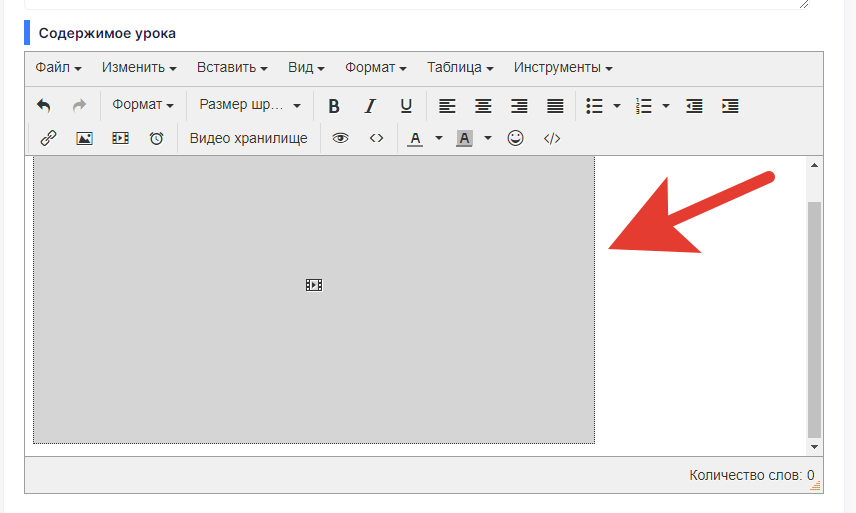Open the Инструменты menu
Viewport: 856px width, 513px height.
(x=563, y=68)
